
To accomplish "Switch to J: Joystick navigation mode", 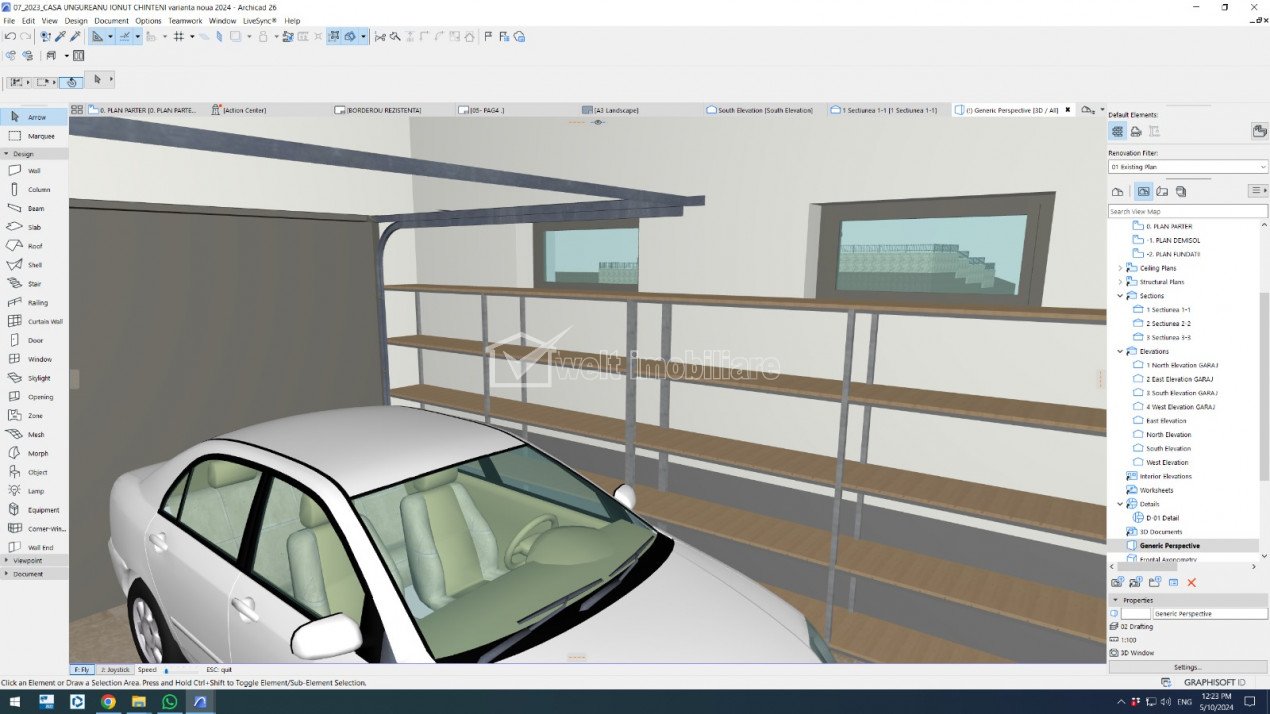I will [116, 669].
